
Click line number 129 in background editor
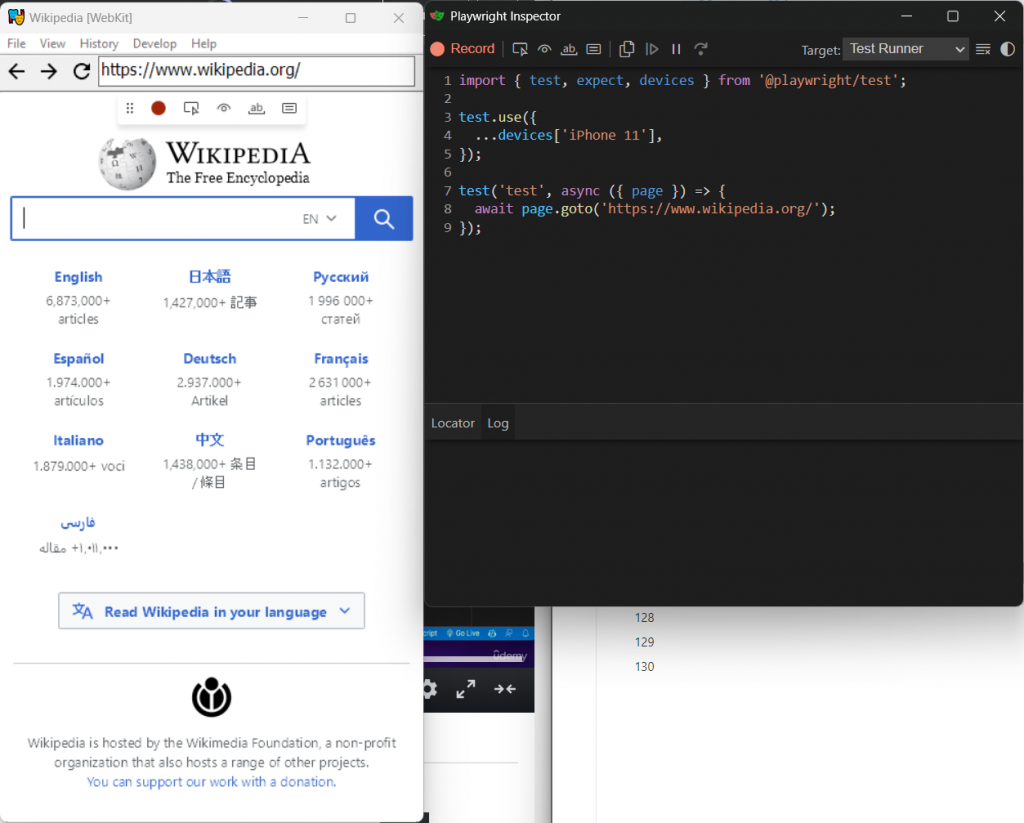pyautogui.click(x=644, y=642)
